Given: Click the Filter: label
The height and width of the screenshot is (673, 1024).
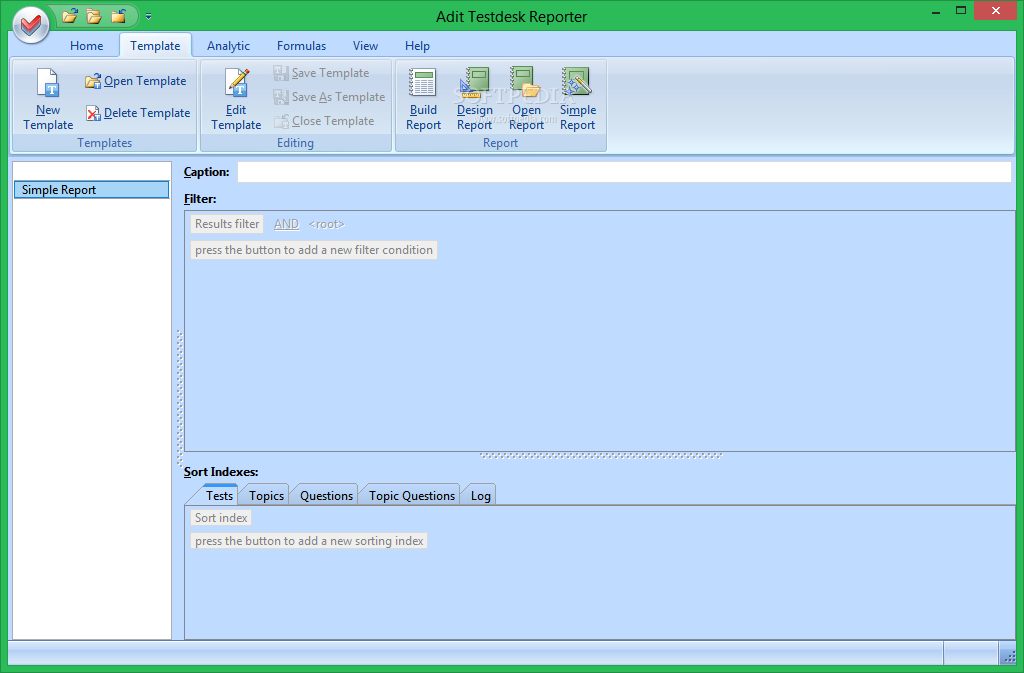Looking at the screenshot, I should [x=200, y=199].
